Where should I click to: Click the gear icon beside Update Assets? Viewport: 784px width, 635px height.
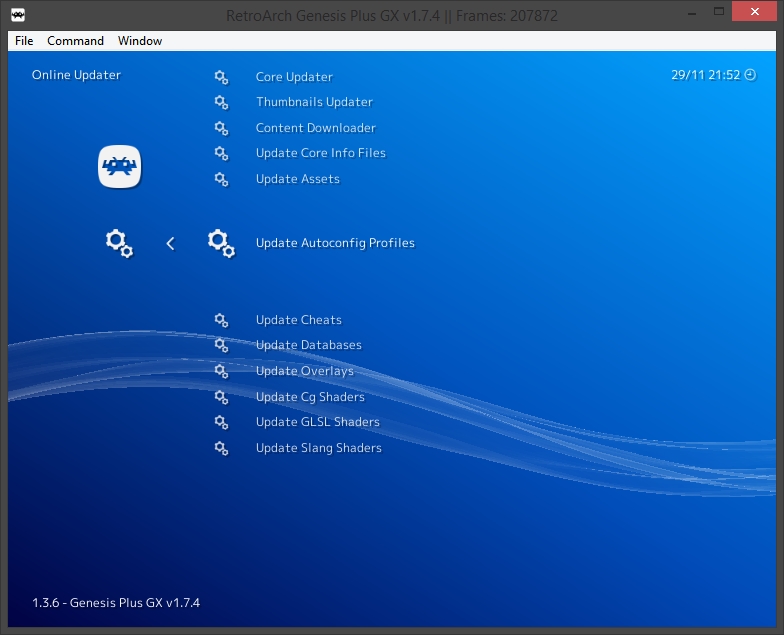(x=222, y=180)
